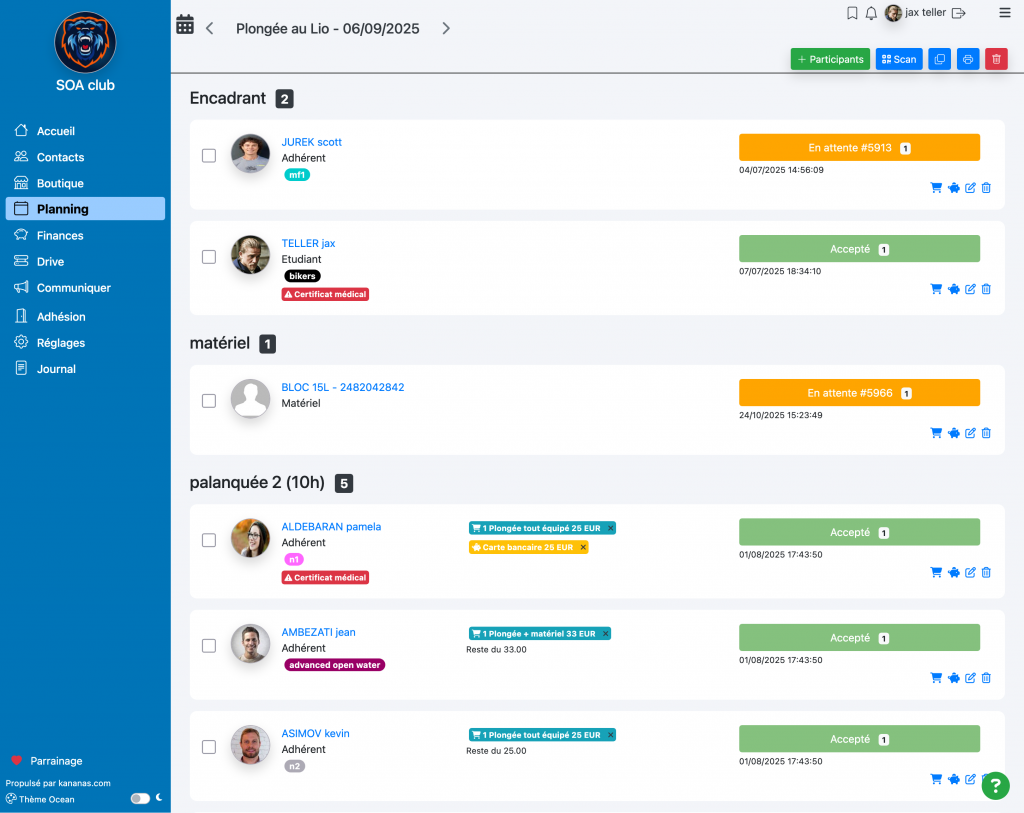Image resolution: width=1024 pixels, height=813 pixels.
Task: Go to next event with right chevron
Action: click(446, 28)
